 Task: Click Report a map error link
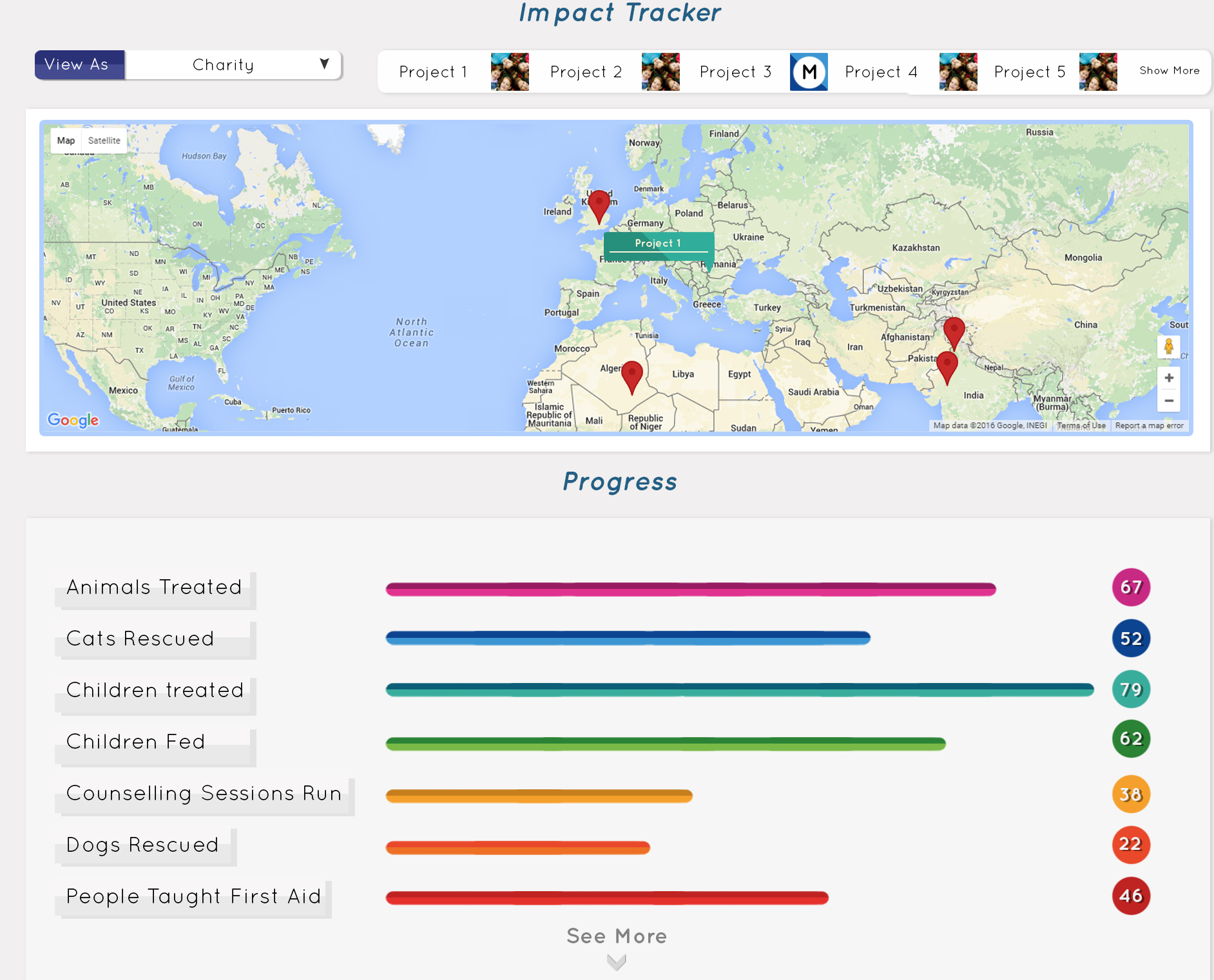[x=1150, y=426]
